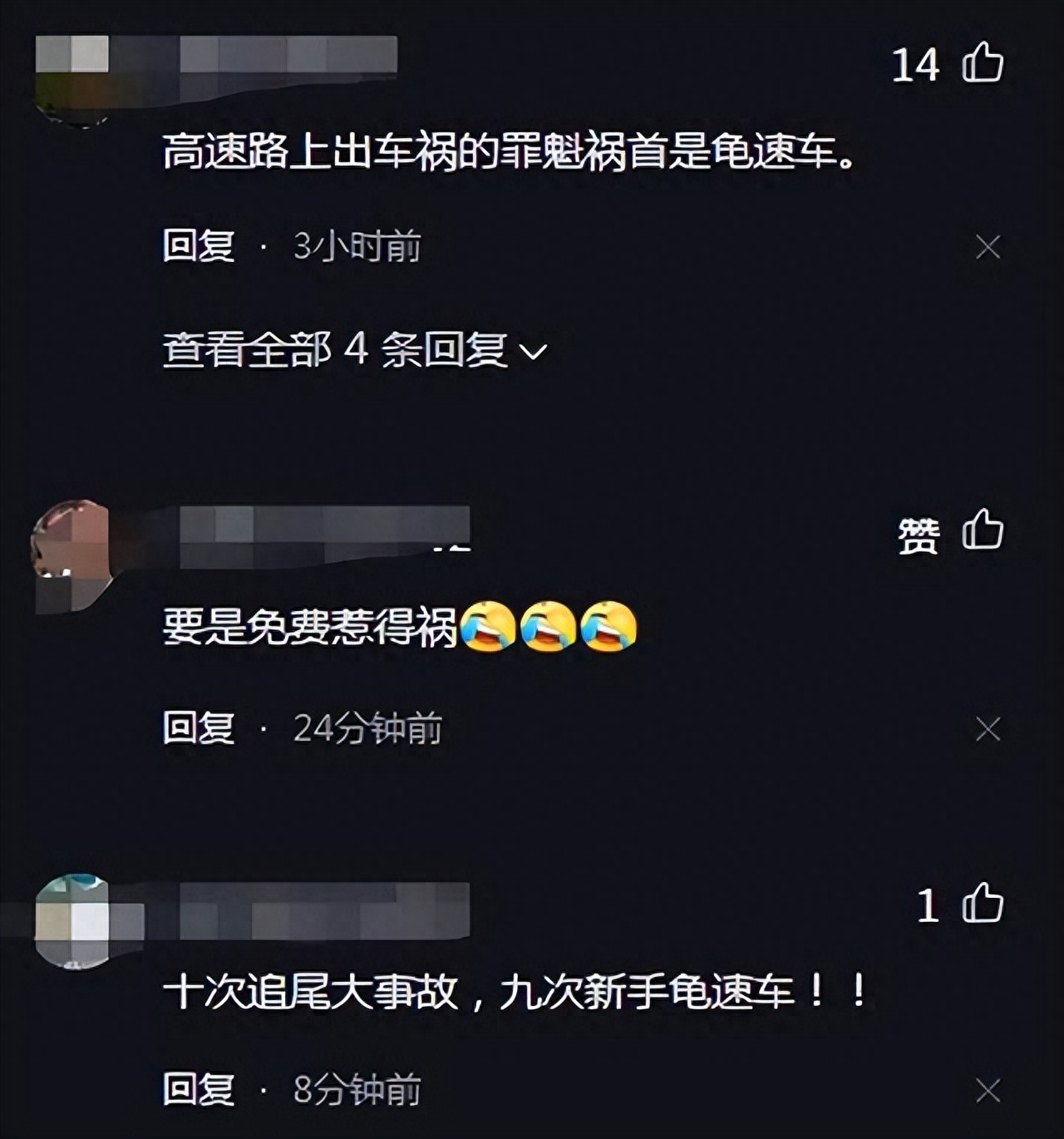Reply to the 要是免费惹得祸 comment

point(199,728)
